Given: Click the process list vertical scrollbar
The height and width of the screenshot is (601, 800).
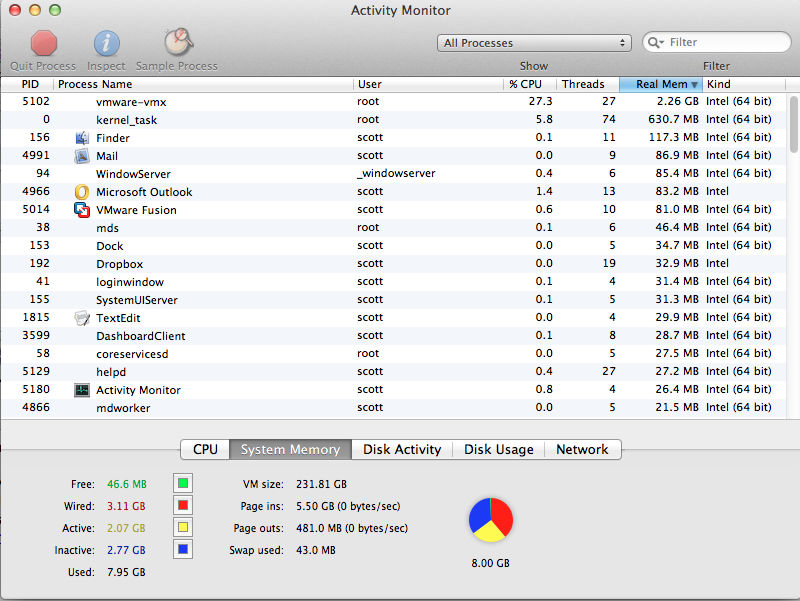Looking at the screenshot, I should pyautogui.click(x=793, y=125).
